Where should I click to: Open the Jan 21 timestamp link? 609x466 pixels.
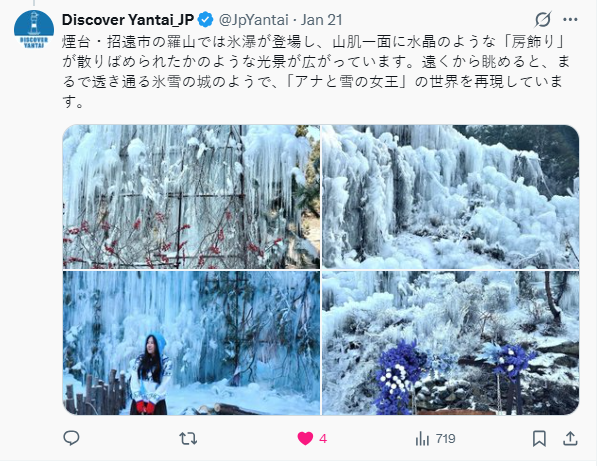[x=322, y=20]
